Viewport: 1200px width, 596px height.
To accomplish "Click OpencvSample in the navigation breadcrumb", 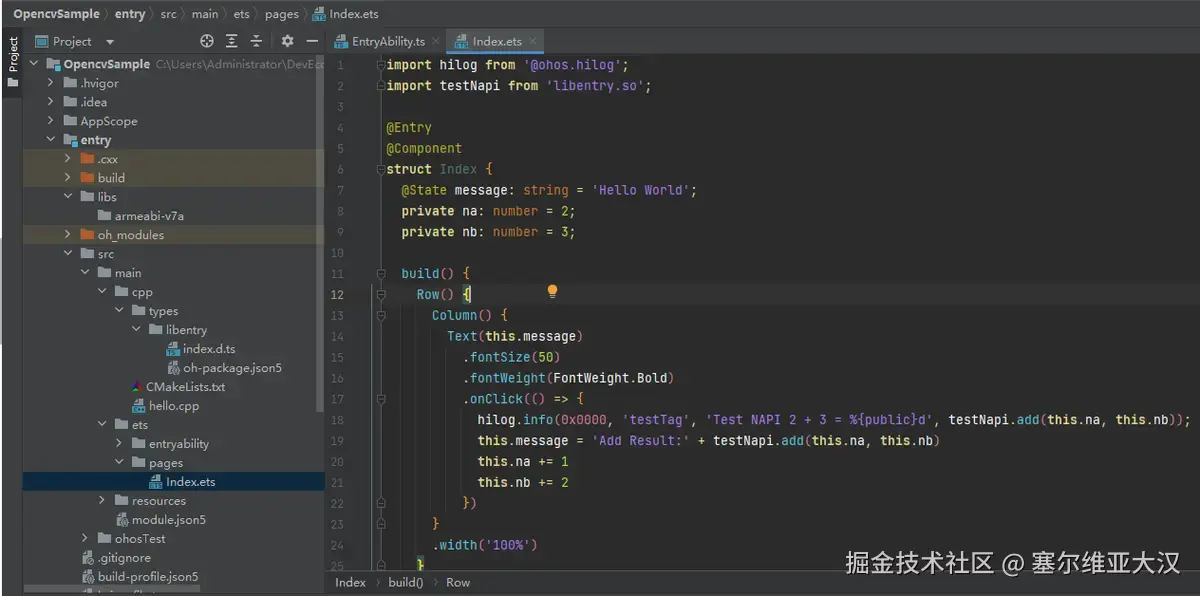I will [56, 14].
